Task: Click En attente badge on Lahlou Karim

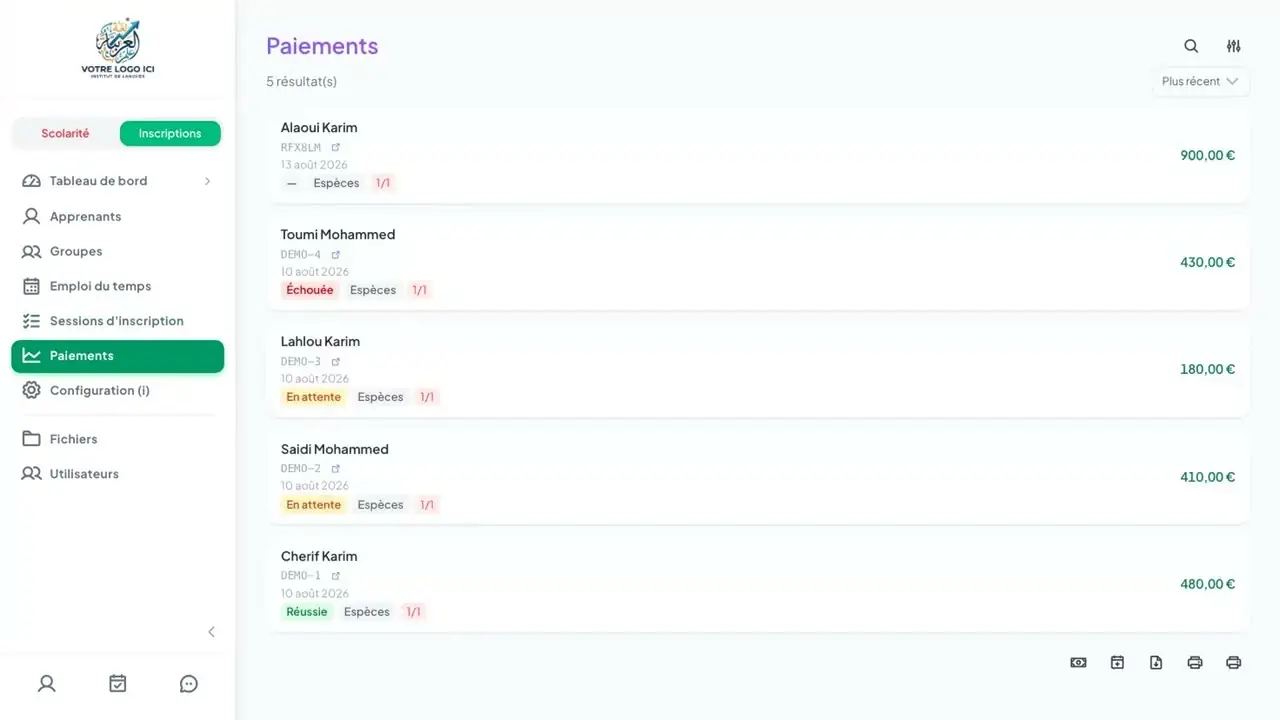Action: (x=314, y=397)
